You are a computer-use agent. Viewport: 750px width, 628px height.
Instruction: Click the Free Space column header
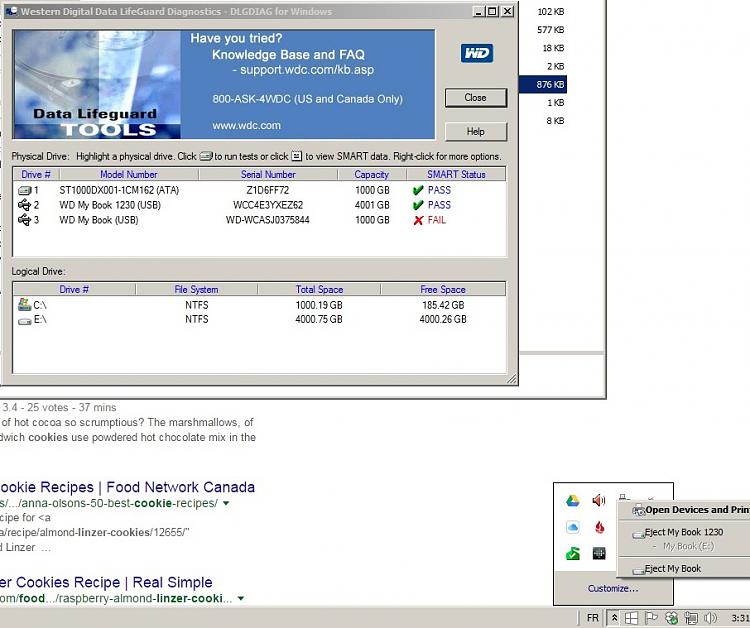(443, 289)
